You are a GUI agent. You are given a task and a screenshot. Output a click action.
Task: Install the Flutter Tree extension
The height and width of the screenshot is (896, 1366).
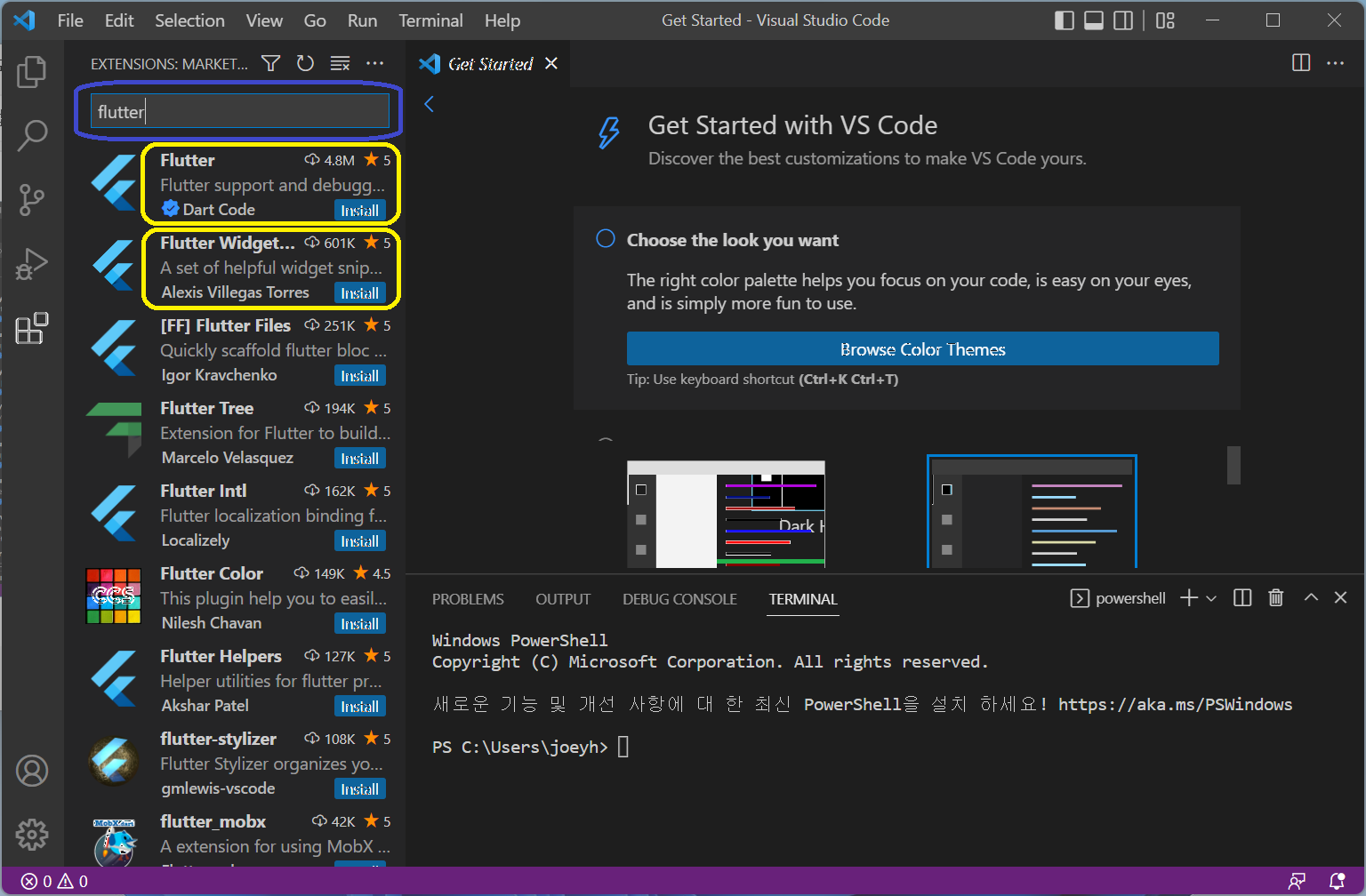(360, 458)
